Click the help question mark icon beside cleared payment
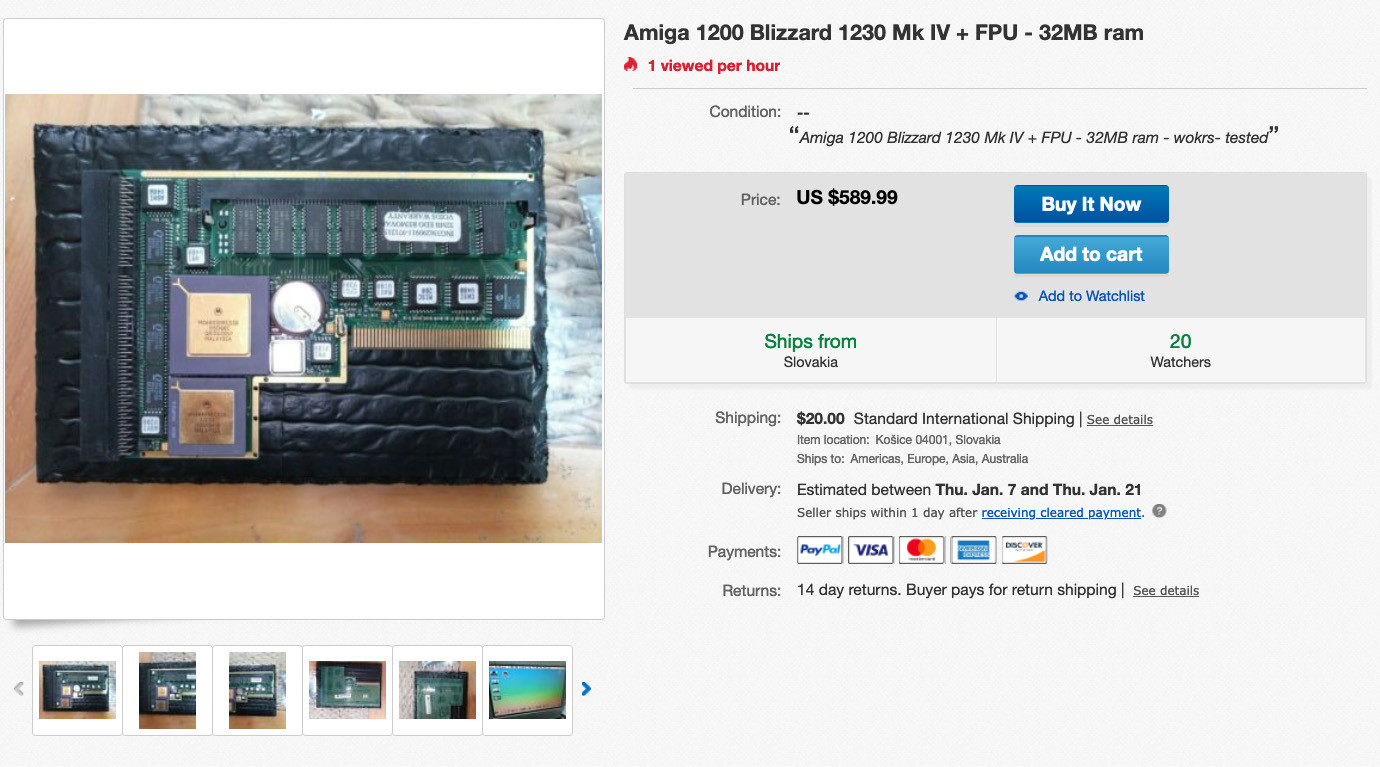Image resolution: width=1380 pixels, height=767 pixels. pos(1159,511)
